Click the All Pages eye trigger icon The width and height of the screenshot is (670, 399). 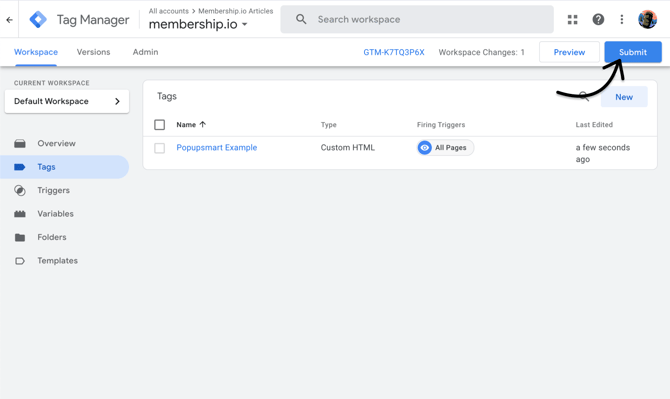point(424,148)
